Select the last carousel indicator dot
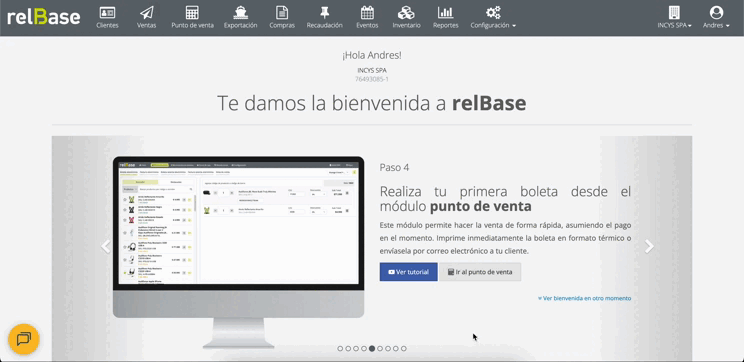744x362 pixels. (404, 348)
